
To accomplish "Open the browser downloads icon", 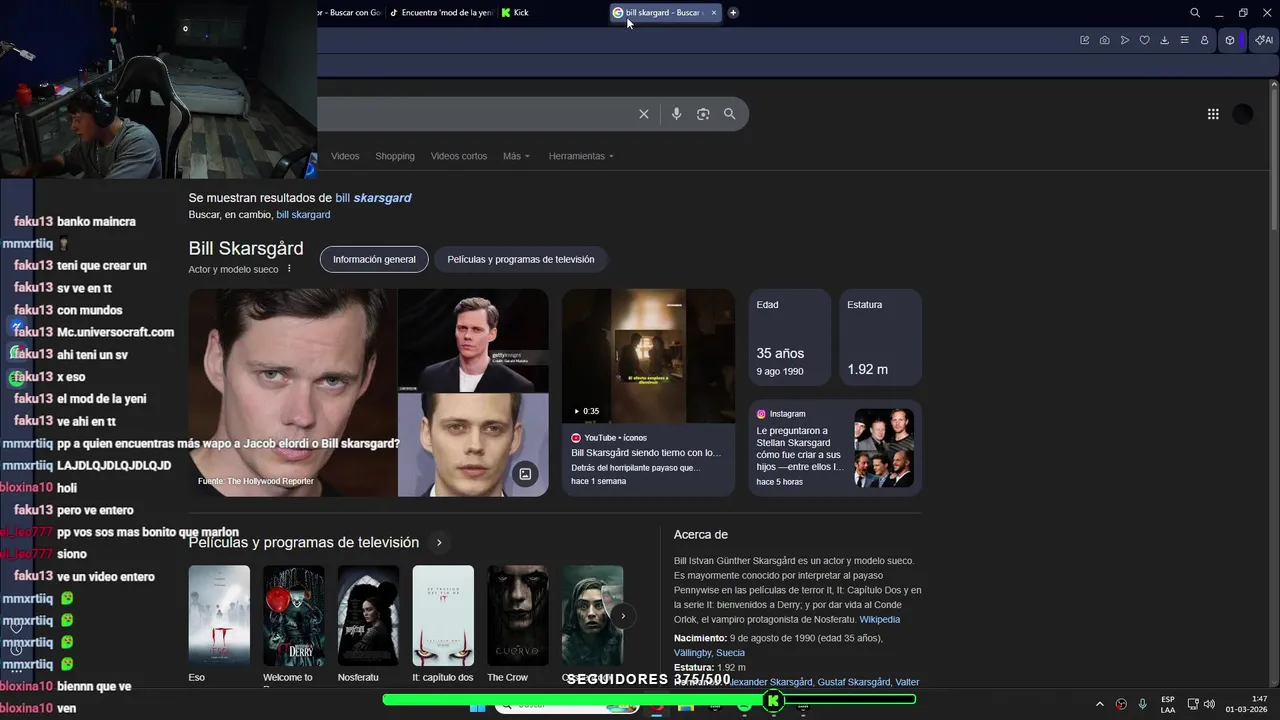I will tap(1165, 40).
